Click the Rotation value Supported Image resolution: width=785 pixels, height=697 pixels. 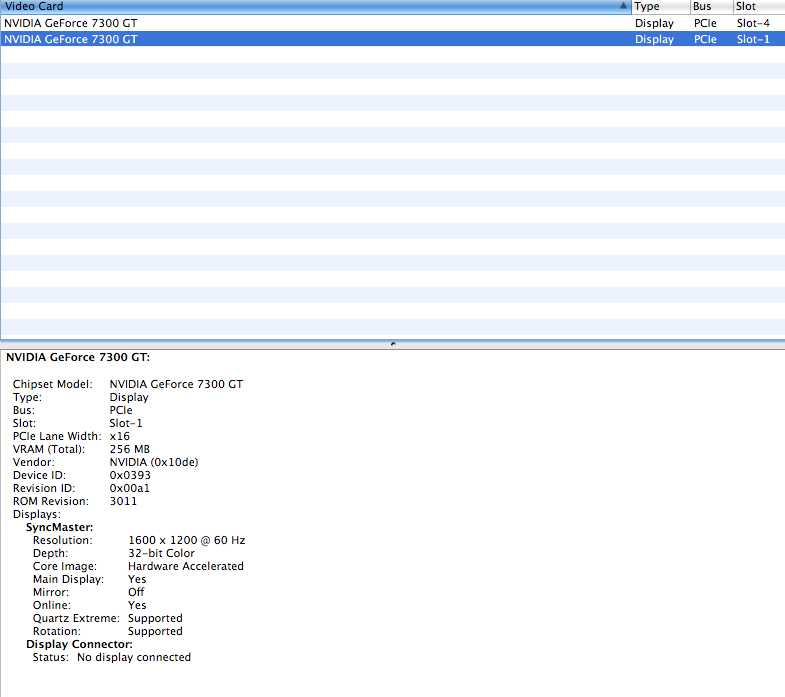pyautogui.click(x=155, y=631)
